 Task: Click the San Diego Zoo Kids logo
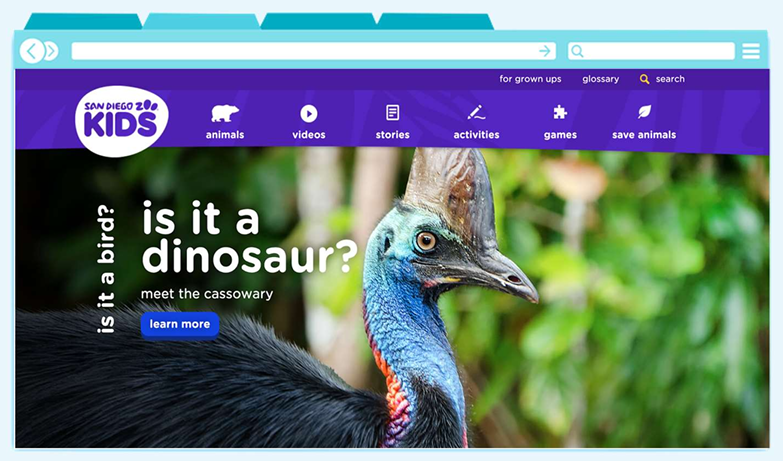(x=121, y=121)
